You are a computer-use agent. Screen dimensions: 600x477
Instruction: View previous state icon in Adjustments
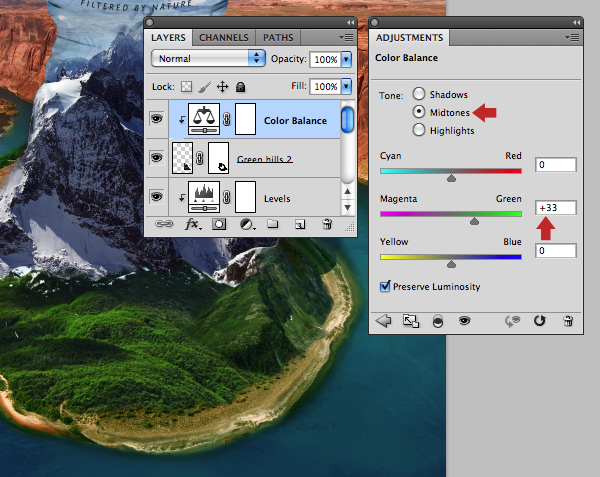[x=513, y=321]
